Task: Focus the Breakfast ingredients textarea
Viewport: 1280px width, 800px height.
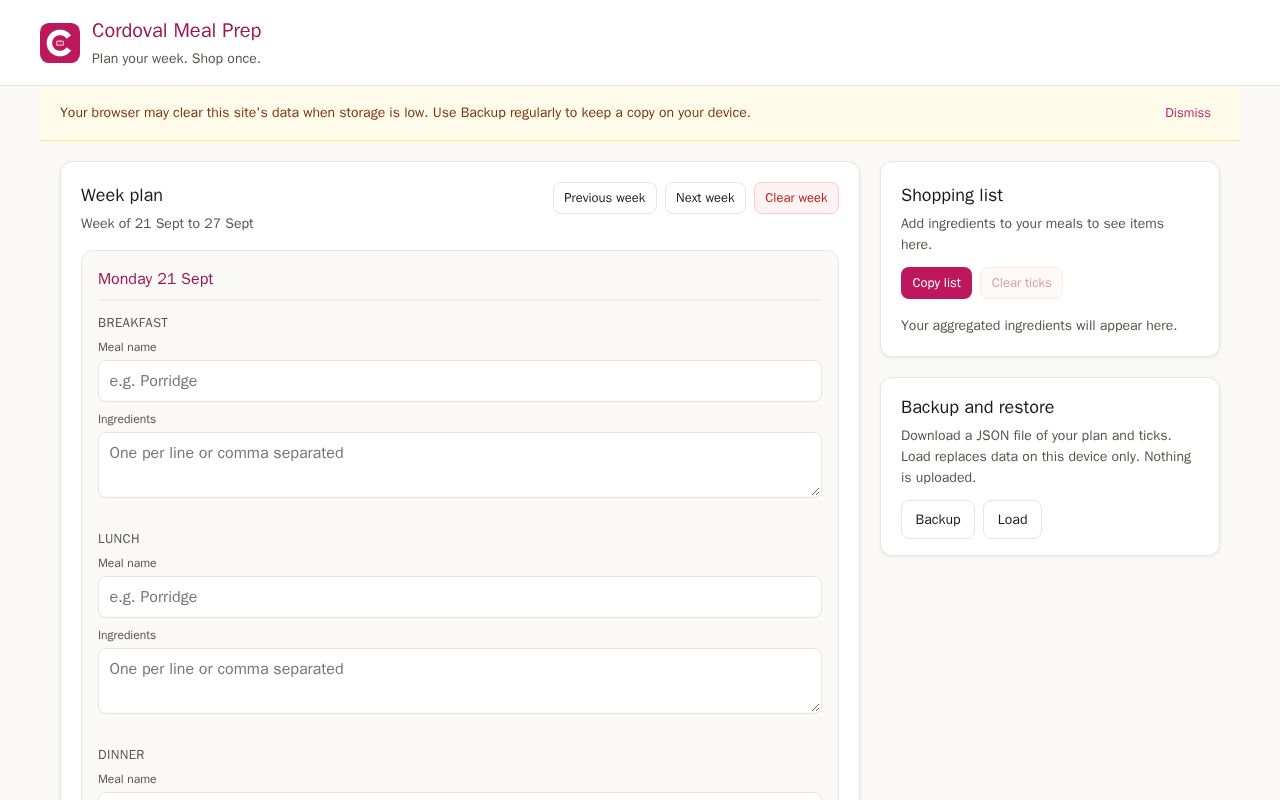Action: point(460,465)
